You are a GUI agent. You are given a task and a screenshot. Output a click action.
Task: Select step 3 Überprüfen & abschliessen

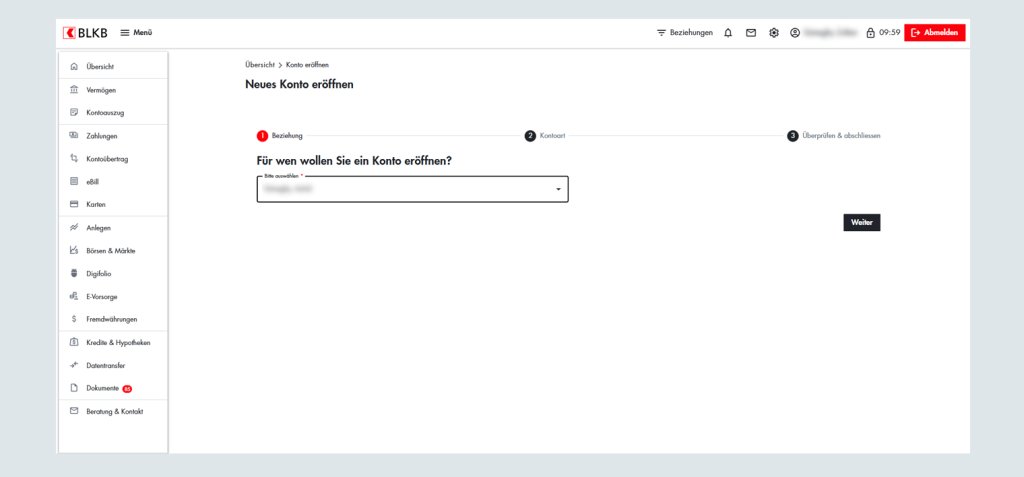tap(834, 136)
